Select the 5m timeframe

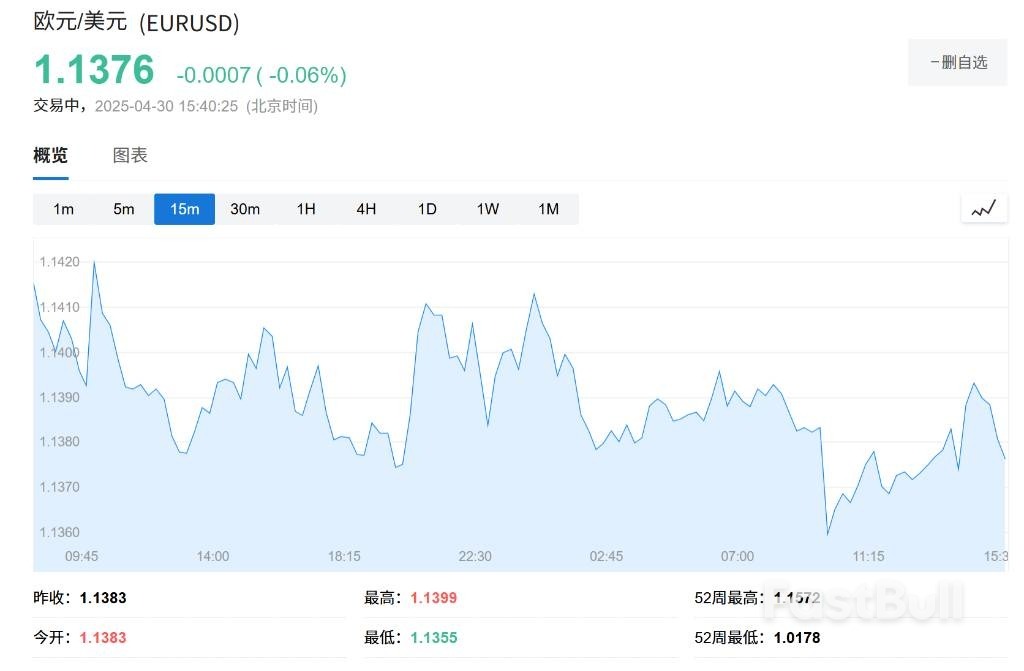coord(123,209)
